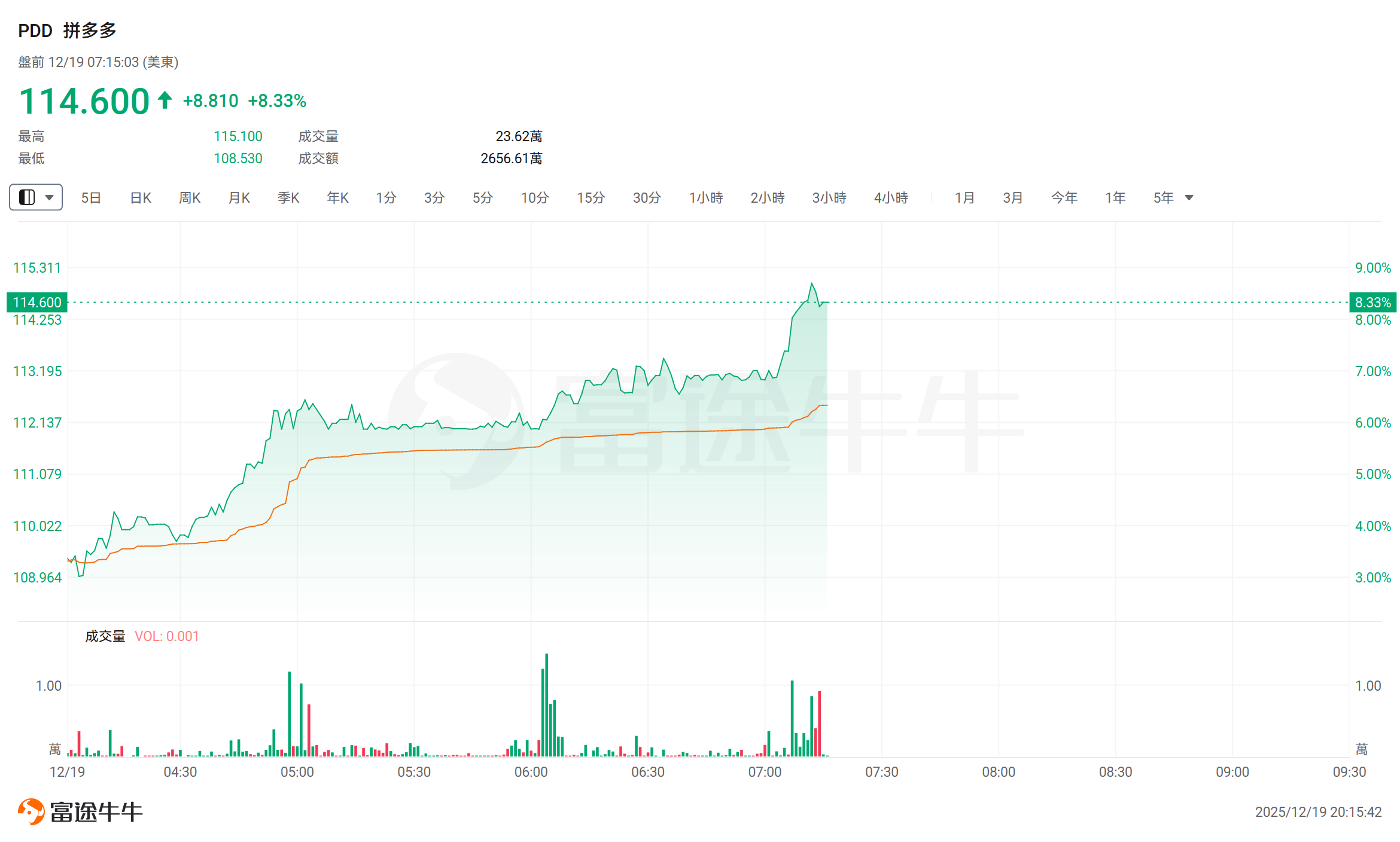
Task: Select the 日K candlestick tab
Action: tap(141, 198)
